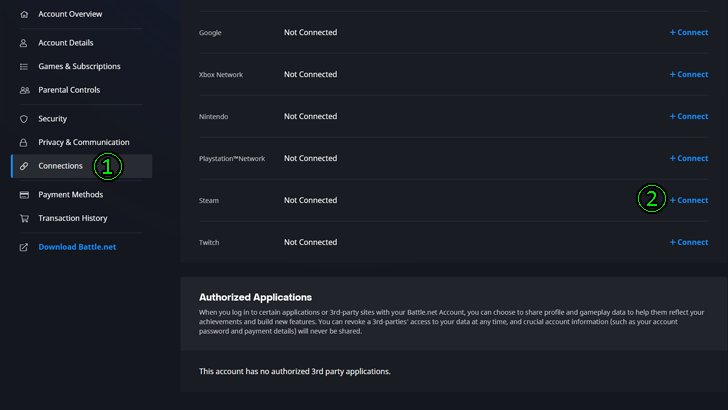
Task: Connect the Steam account
Action: click(689, 201)
